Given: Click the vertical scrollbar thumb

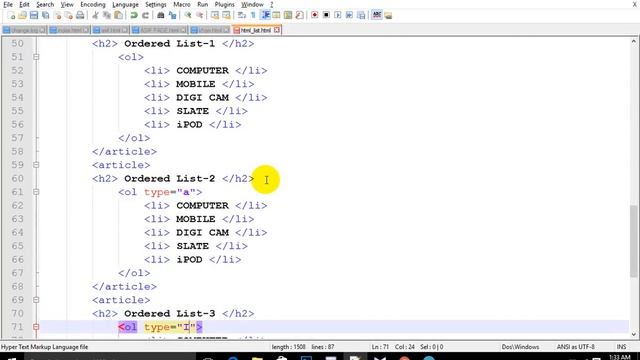Looking at the screenshot, I should tap(633, 241).
